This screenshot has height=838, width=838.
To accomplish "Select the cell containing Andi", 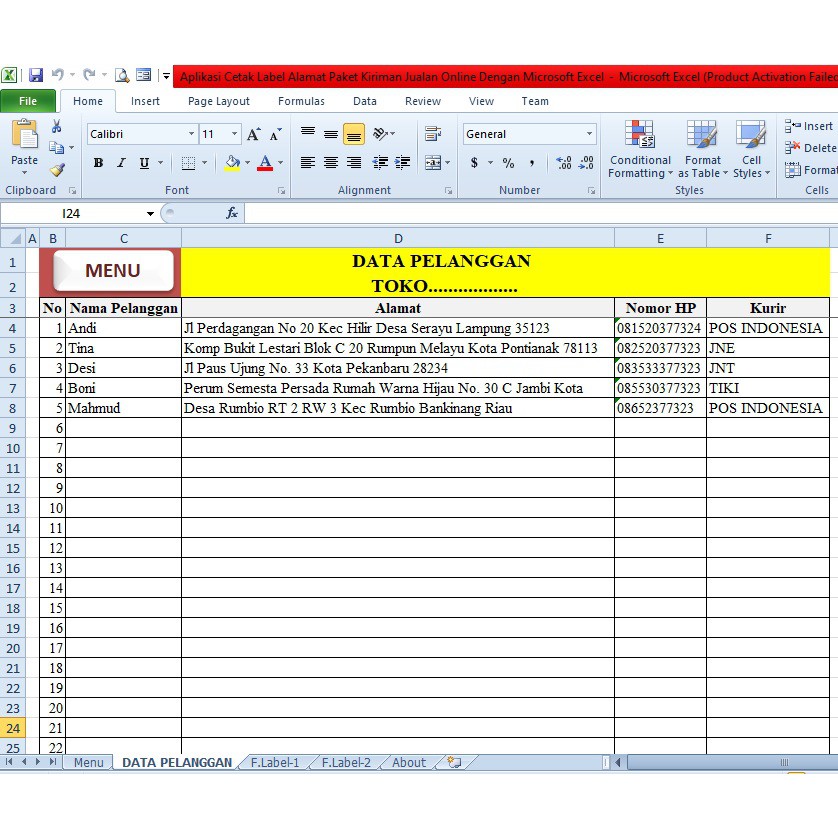I will (122, 328).
